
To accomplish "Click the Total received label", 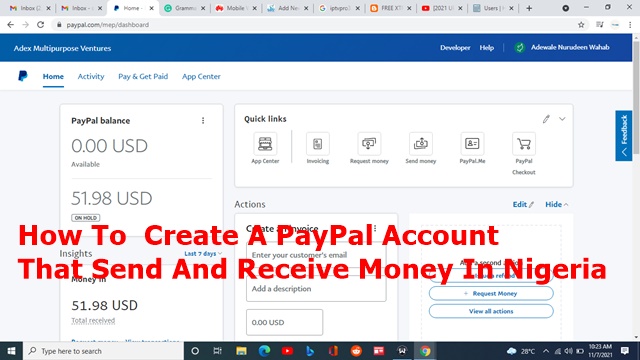I will [x=93, y=320].
